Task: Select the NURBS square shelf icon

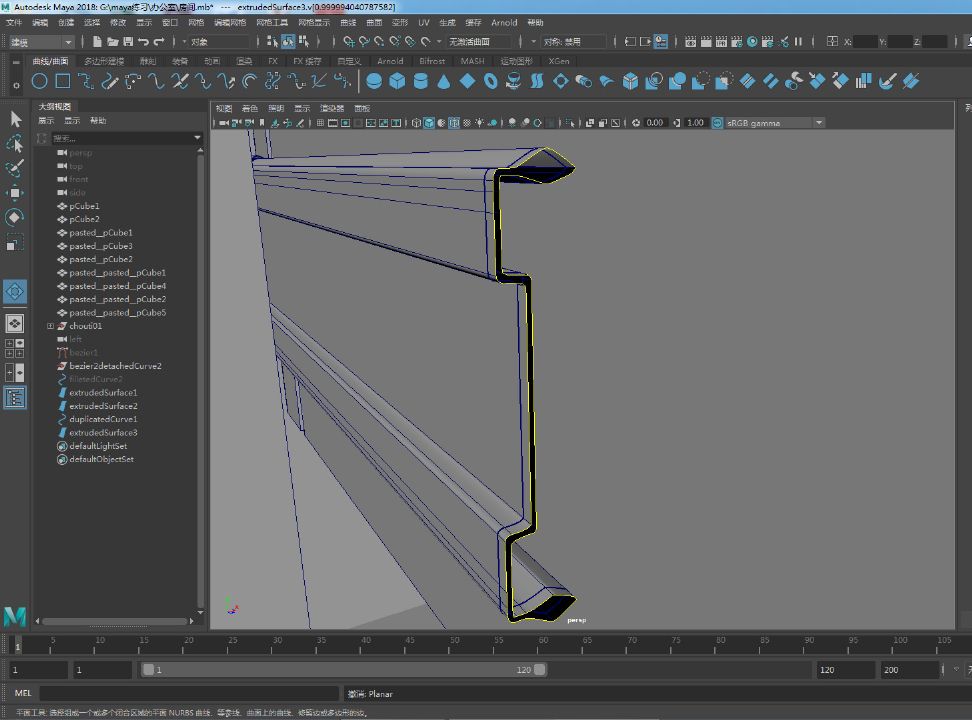Action: pos(63,81)
